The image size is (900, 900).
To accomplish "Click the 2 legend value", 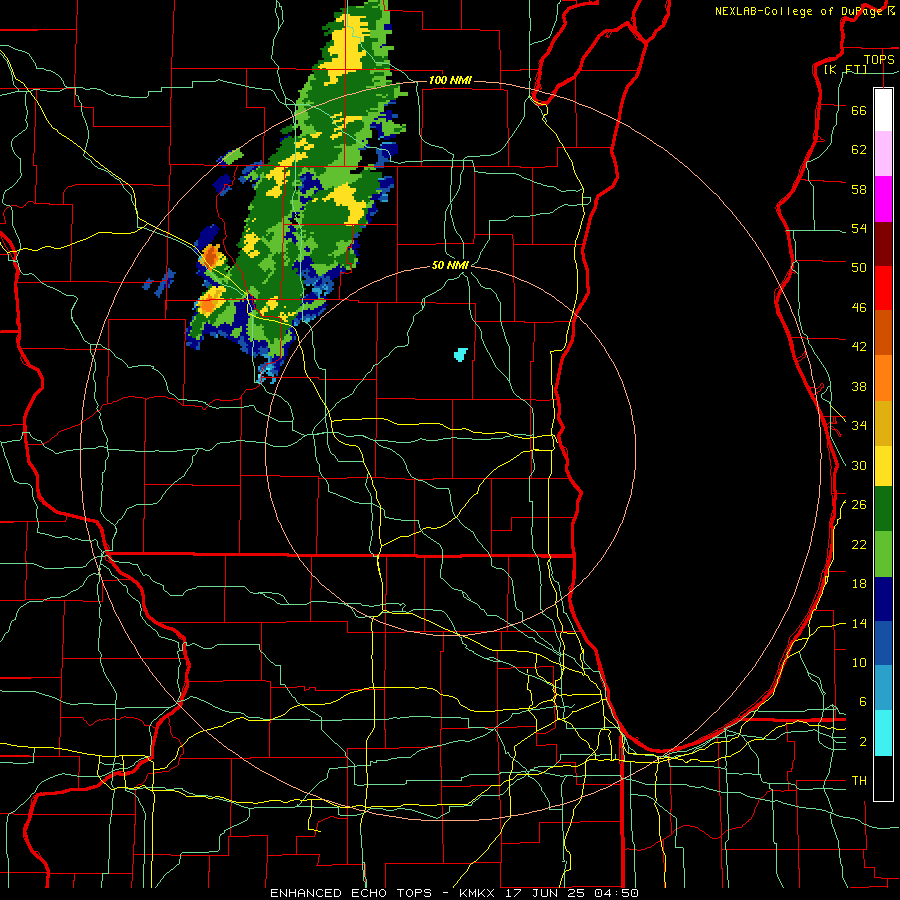I will (862, 742).
